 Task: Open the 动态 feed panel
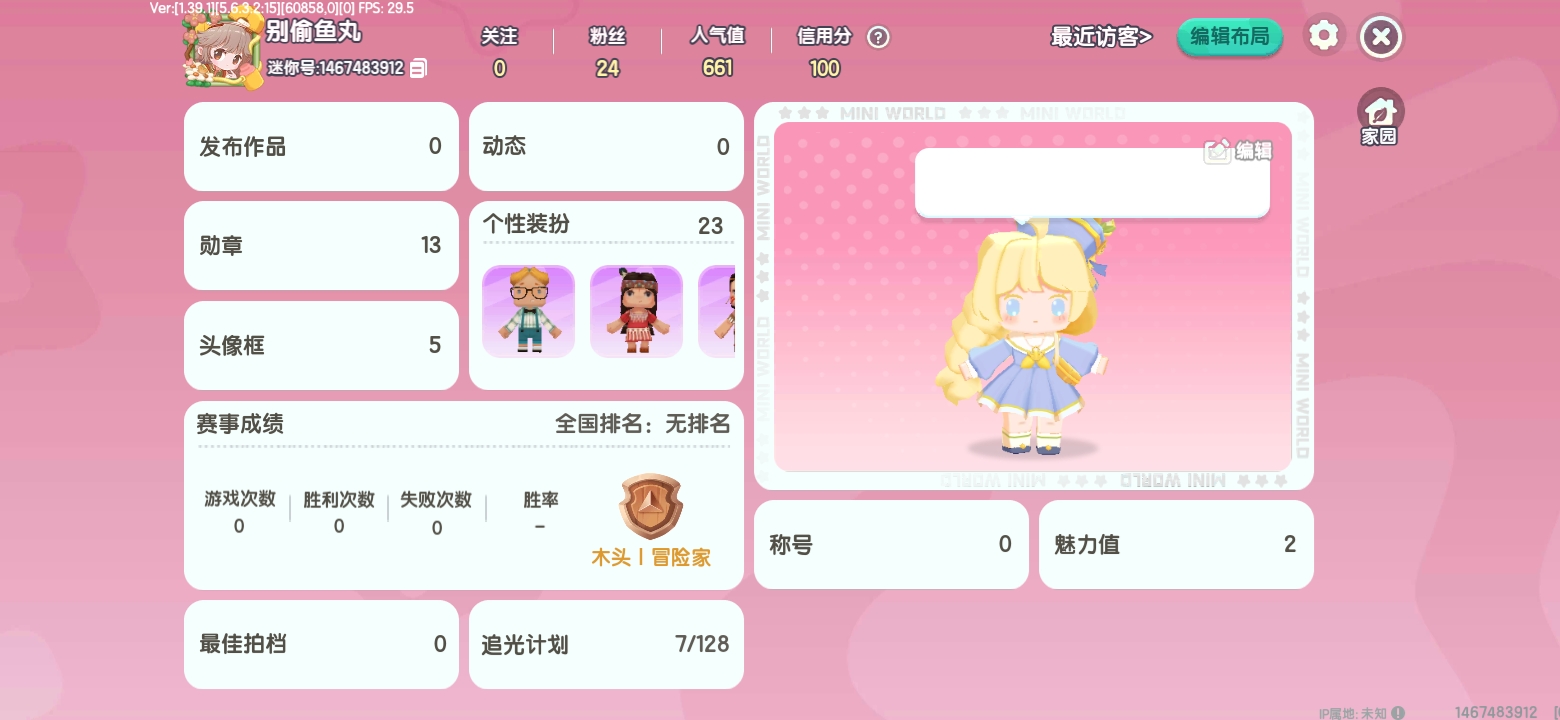[606, 146]
